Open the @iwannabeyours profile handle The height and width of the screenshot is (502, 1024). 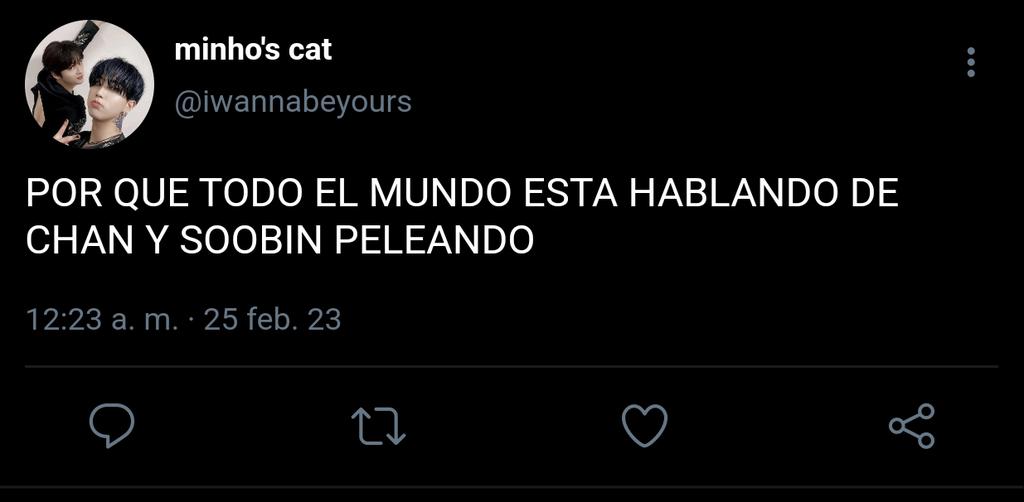(x=293, y=102)
